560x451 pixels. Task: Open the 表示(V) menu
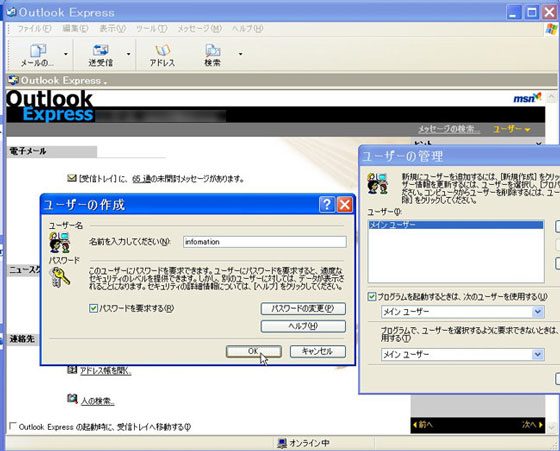point(112,29)
